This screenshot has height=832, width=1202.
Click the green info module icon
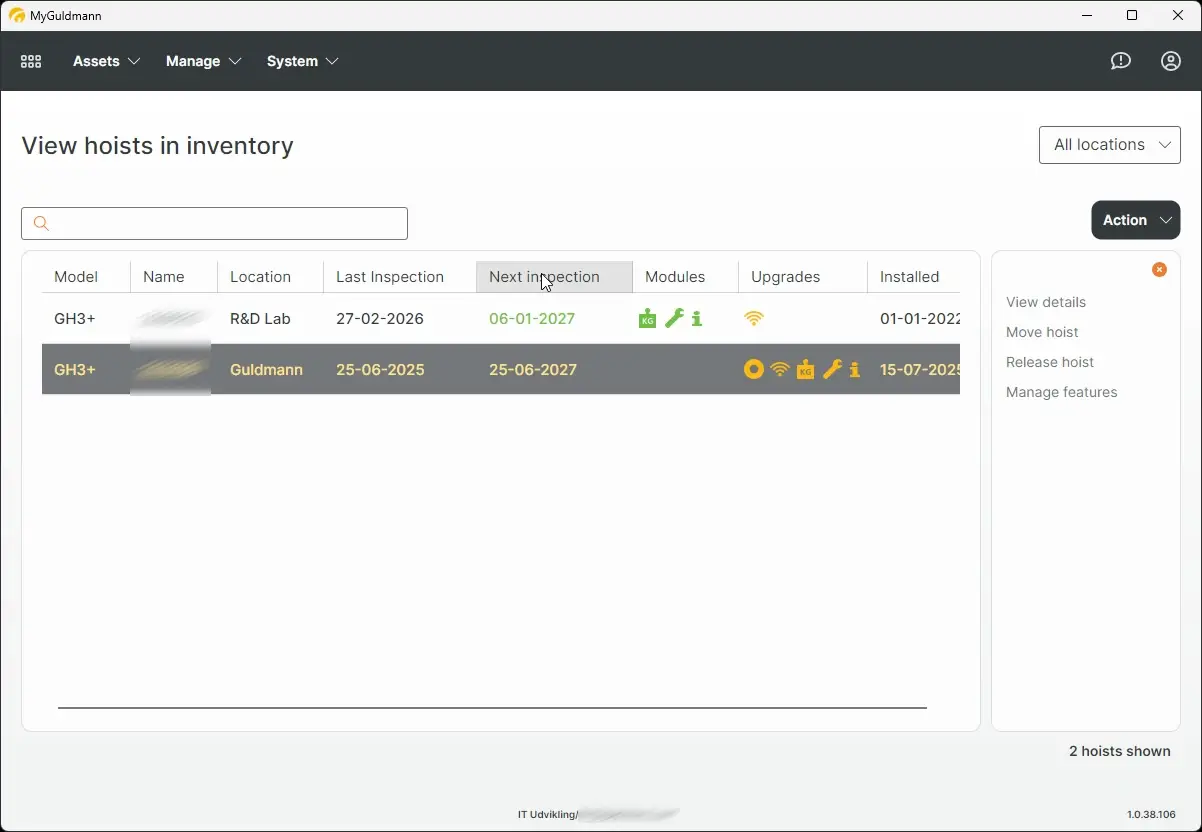pos(697,319)
